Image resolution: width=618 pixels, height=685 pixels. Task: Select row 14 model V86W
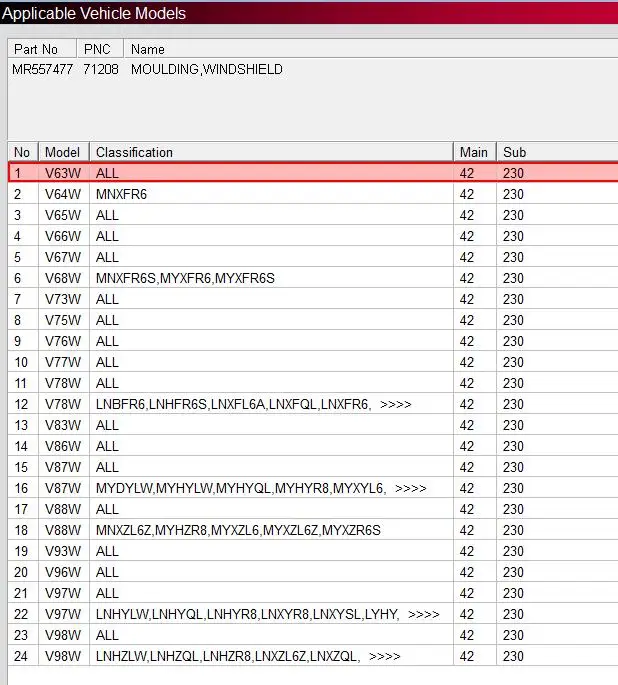63,446
